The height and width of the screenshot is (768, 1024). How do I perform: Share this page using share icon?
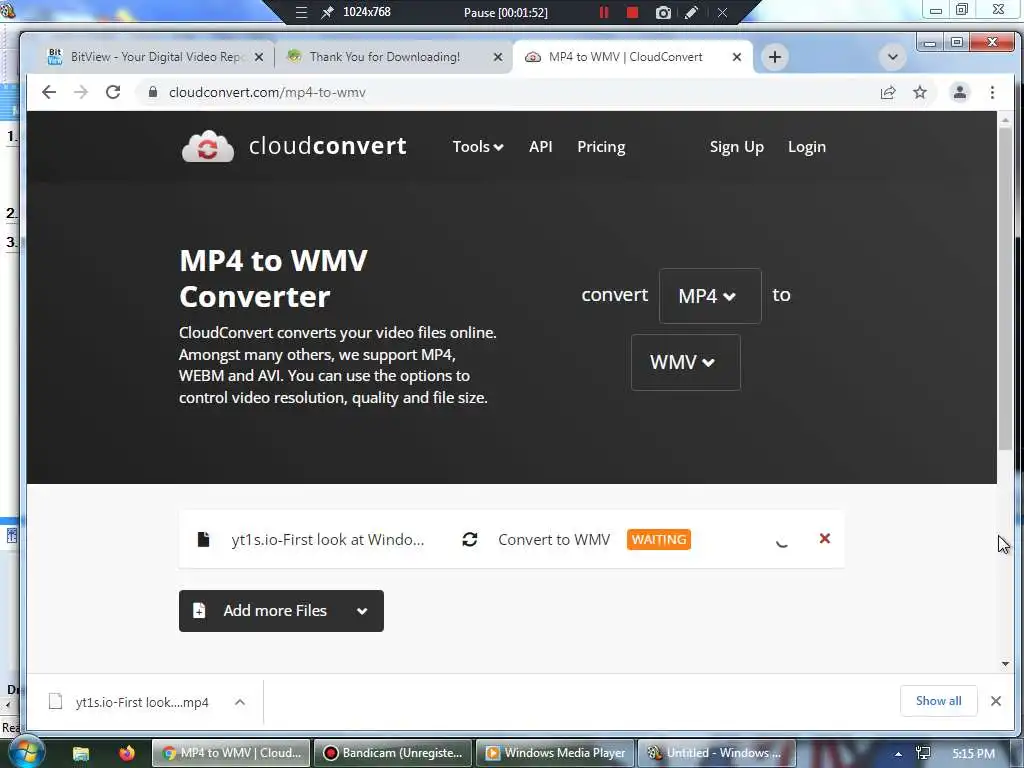pos(888,92)
